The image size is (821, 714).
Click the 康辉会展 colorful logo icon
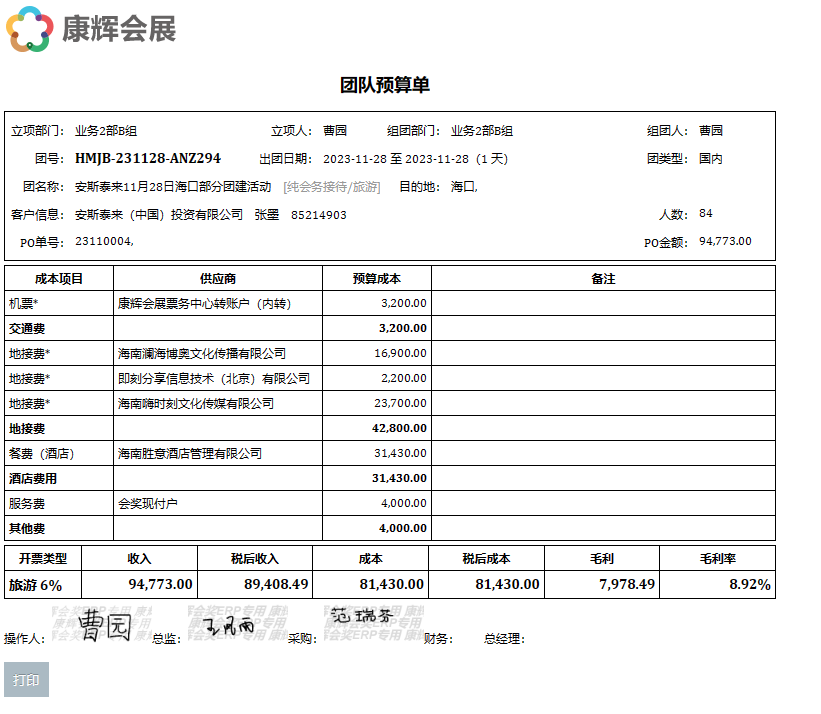[30, 29]
